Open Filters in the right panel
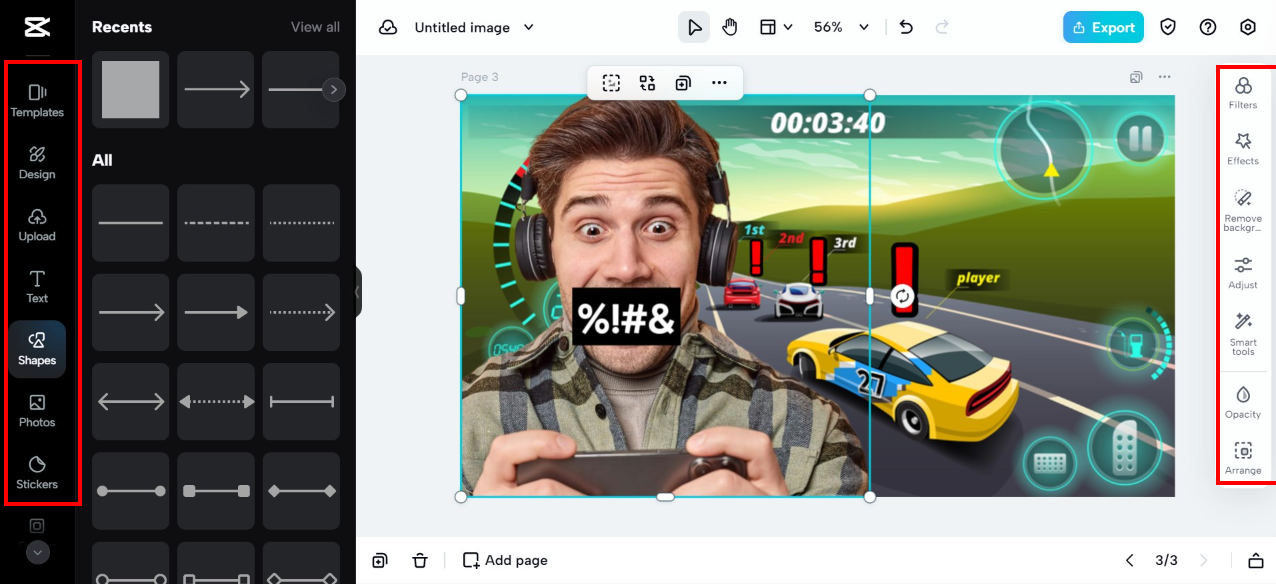Viewport: 1276px width, 584px height. click(x=1243, y=93)
